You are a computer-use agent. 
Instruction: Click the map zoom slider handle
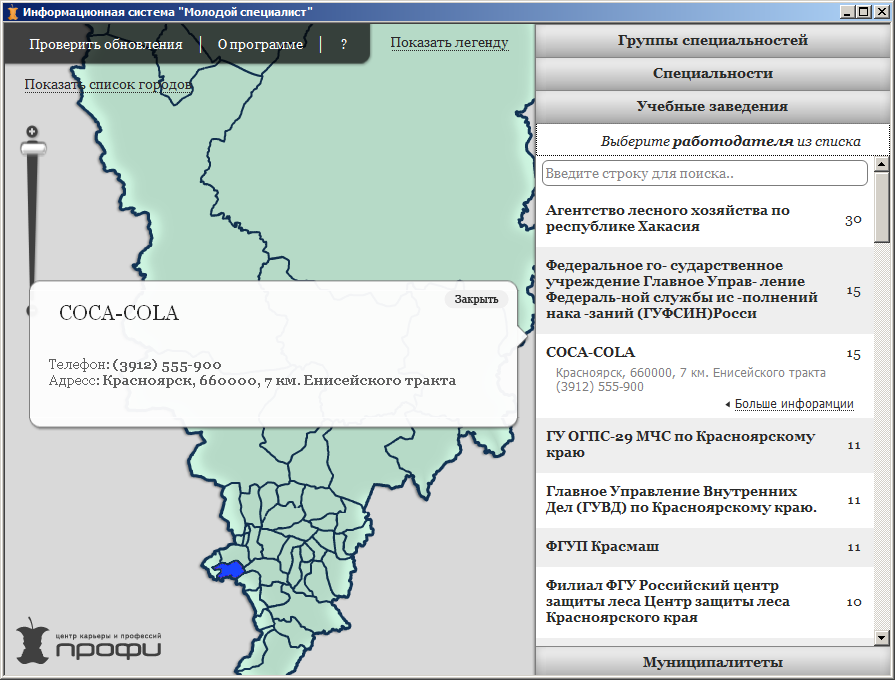tap(33, 149)
